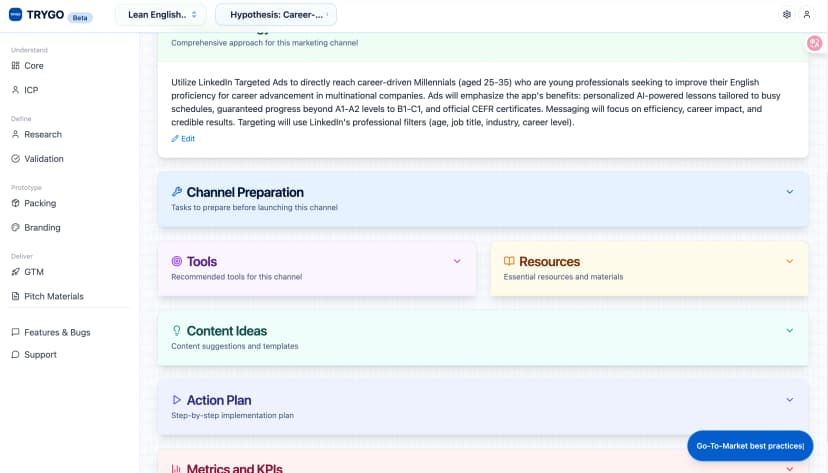
Task: Open the settings gear icon
Action: point(787,15)
